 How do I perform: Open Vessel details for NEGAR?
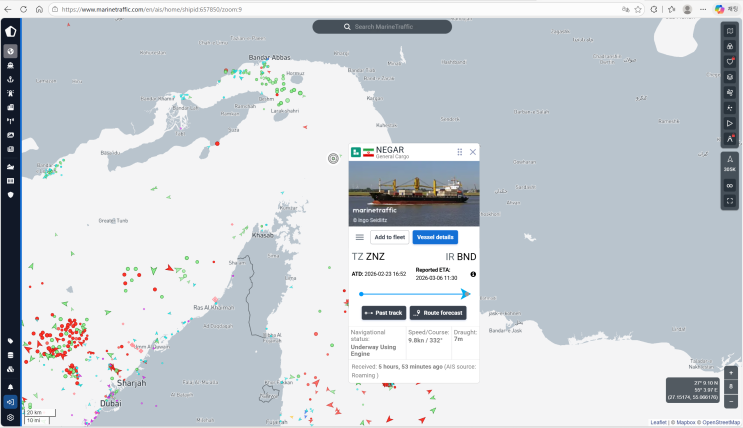(x=435, y=237)
